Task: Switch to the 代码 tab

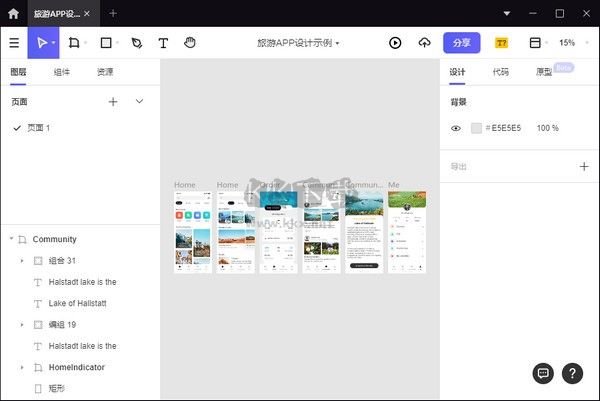Action: tap(500, 72)
